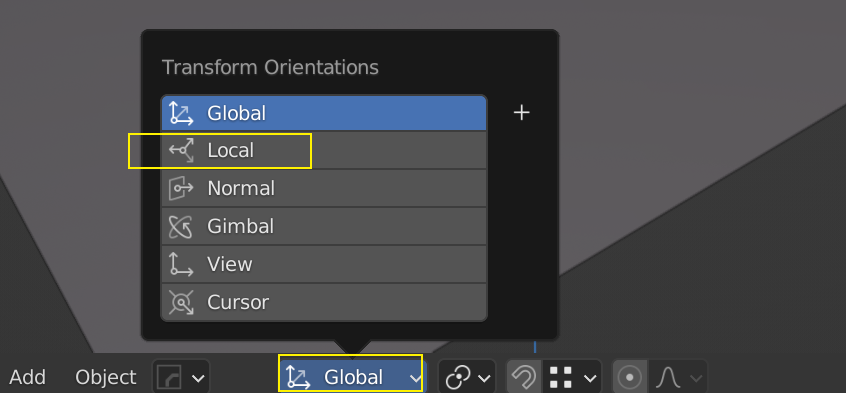
Task: Click the View orientation icon
Action: pyautogui.click(x=181, y=264)
